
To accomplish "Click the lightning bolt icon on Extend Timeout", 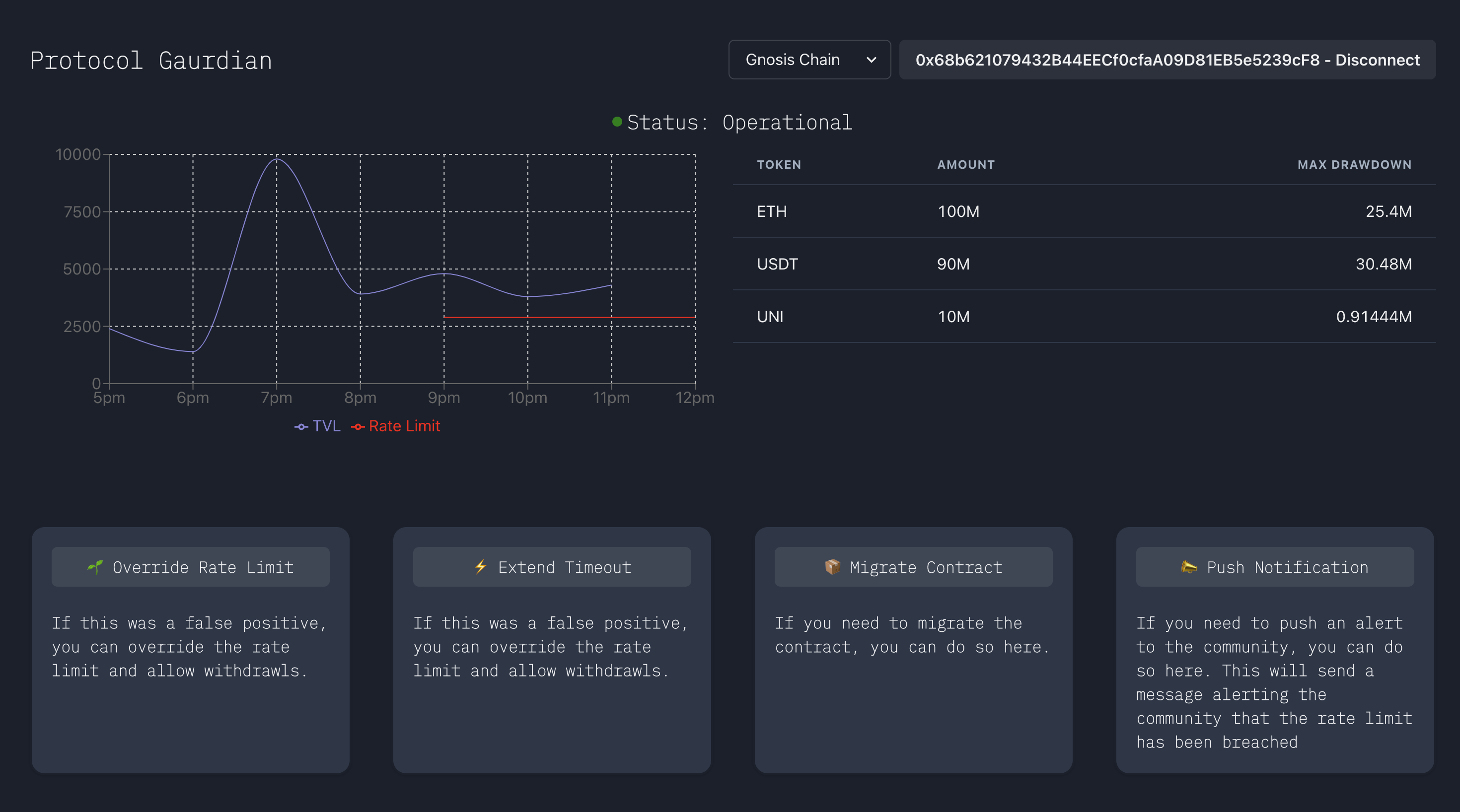I will (x=481, y=567).
